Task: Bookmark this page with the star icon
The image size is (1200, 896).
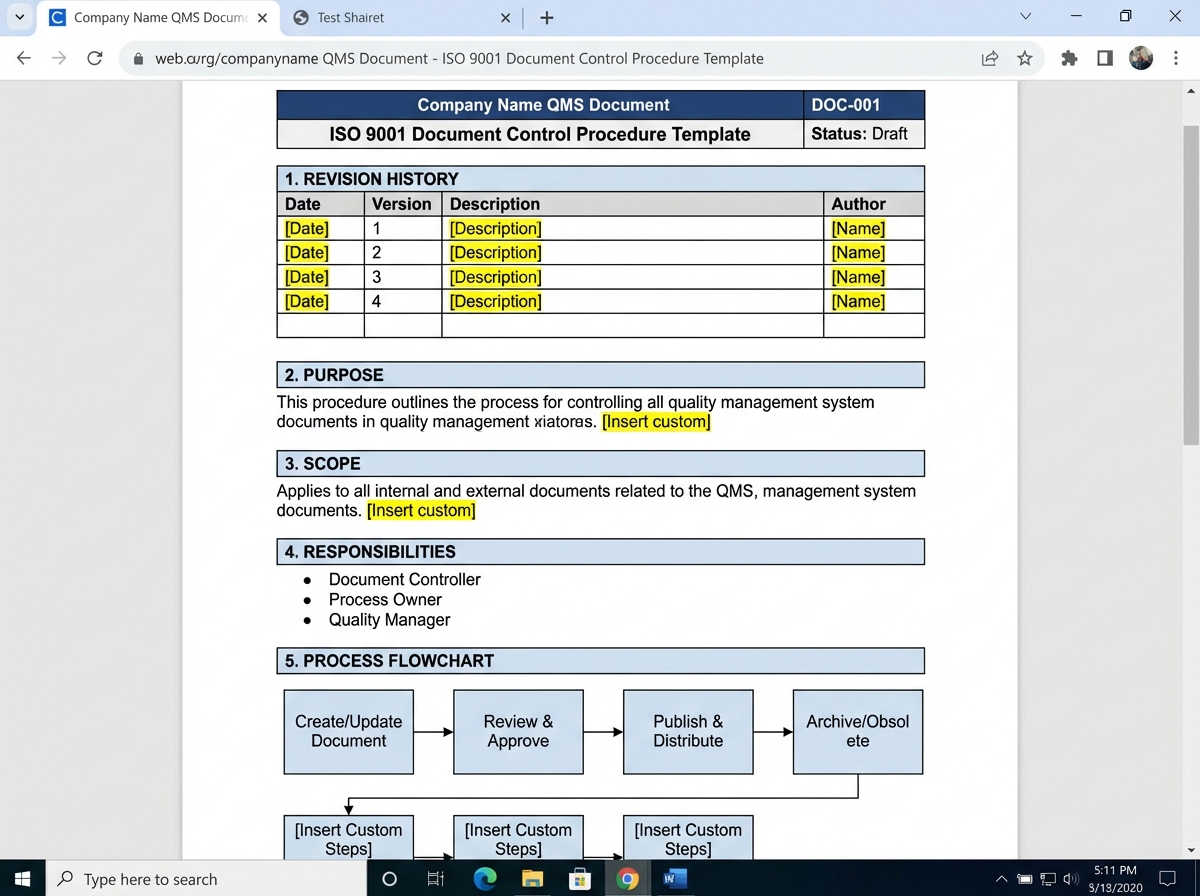Action: pos(1025,58)
